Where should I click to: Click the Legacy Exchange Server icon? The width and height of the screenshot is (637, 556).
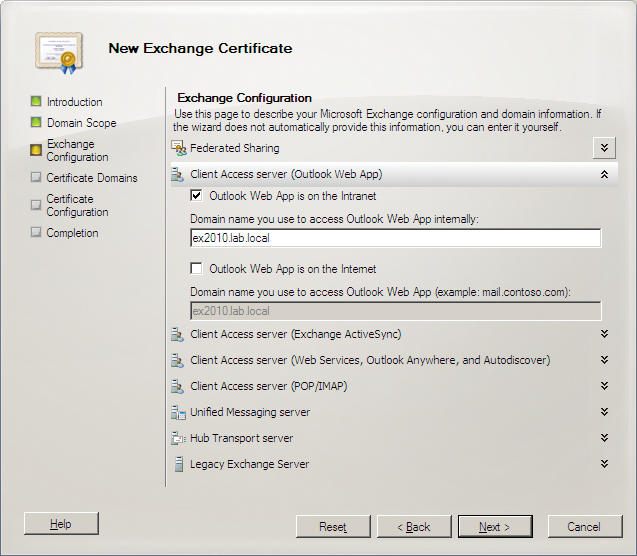coord(178,464)
